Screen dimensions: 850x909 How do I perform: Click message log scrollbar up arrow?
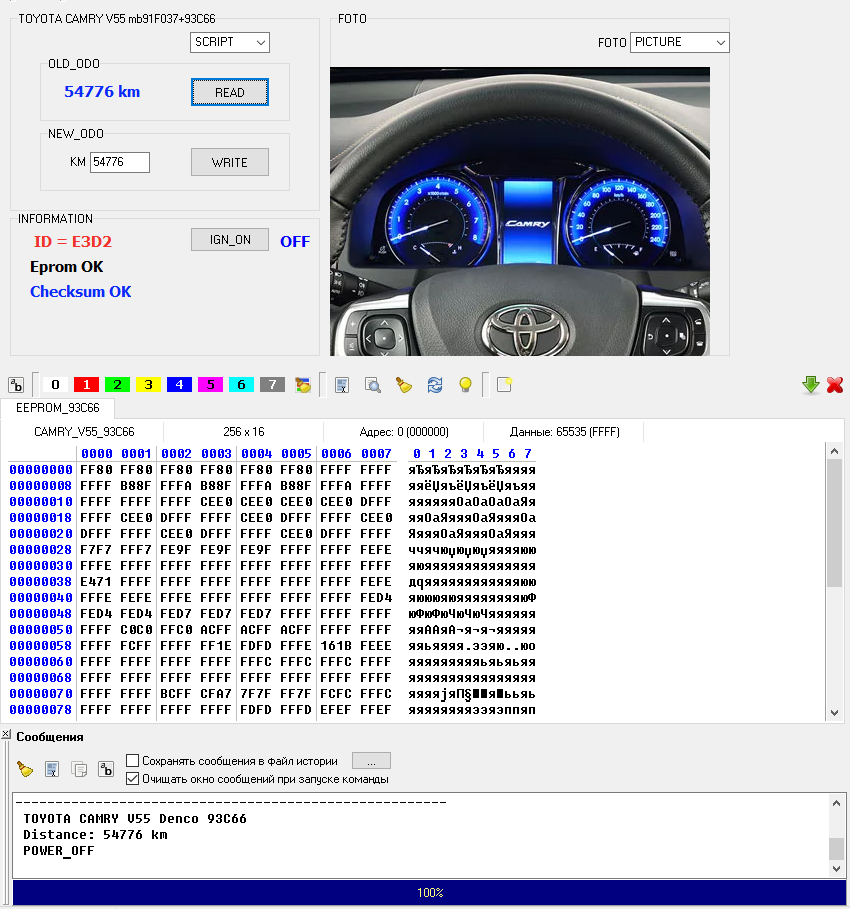tap(836, 803)
